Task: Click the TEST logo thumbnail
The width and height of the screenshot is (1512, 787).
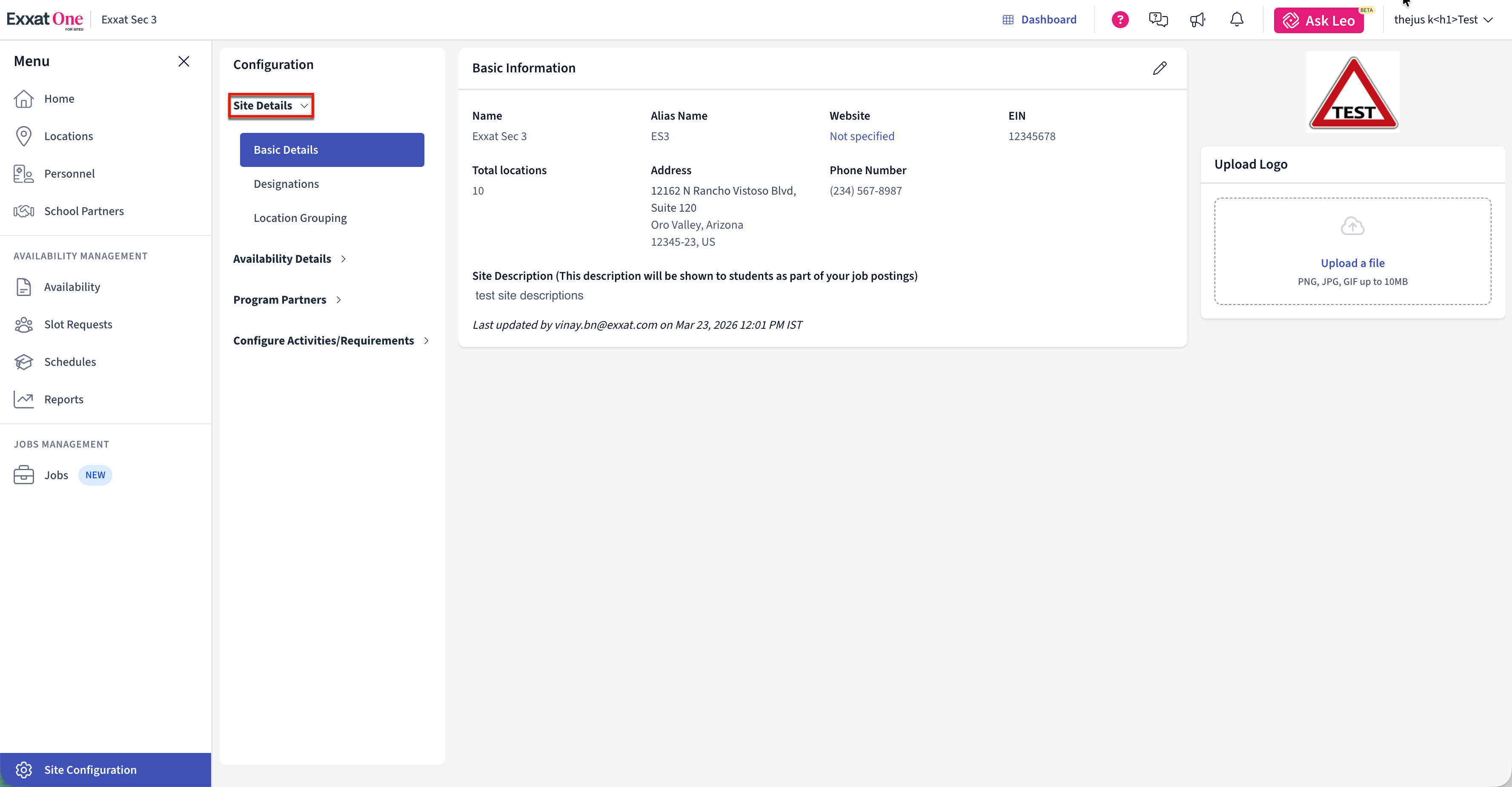Action: (1352, 92)
